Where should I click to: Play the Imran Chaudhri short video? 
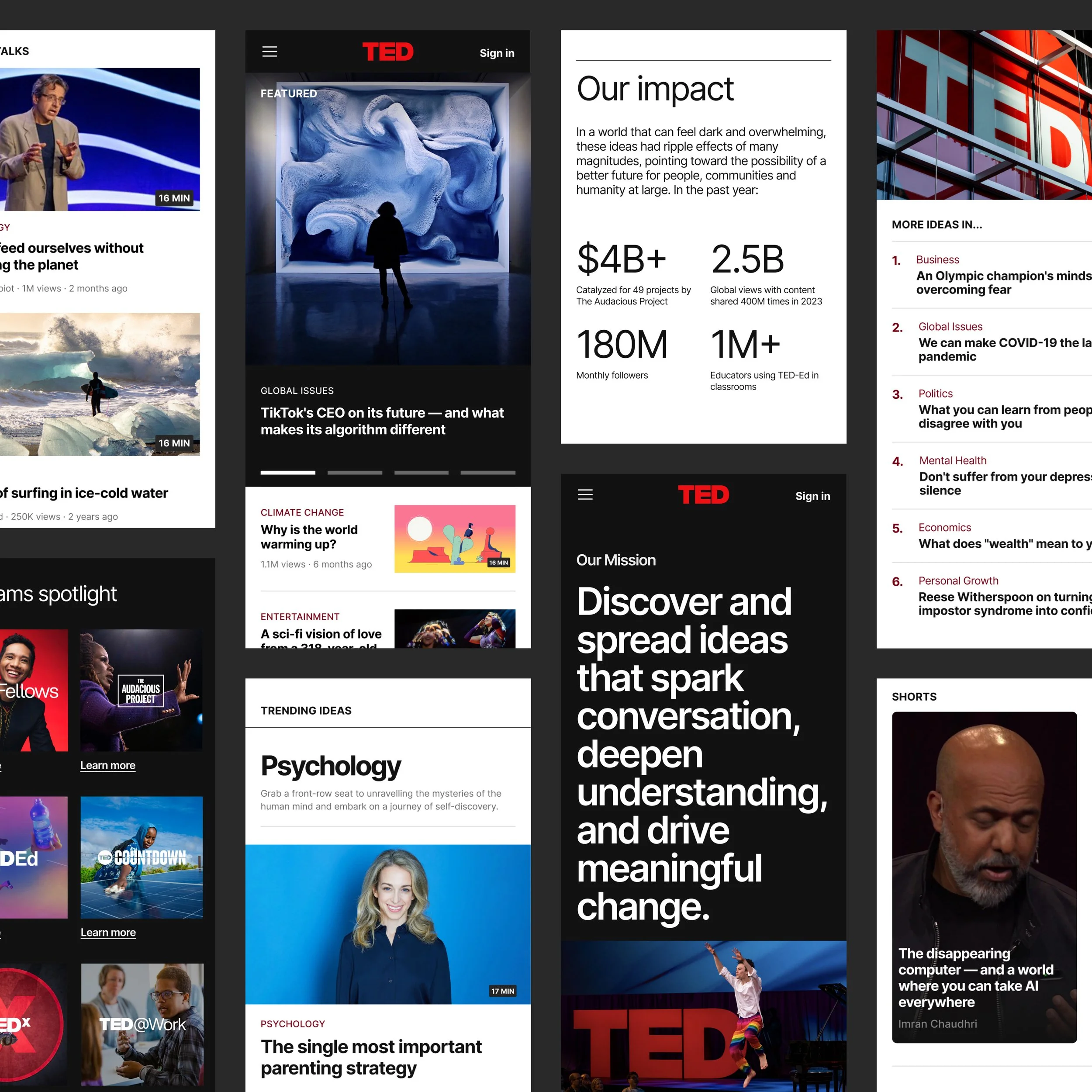click(984, 876)
